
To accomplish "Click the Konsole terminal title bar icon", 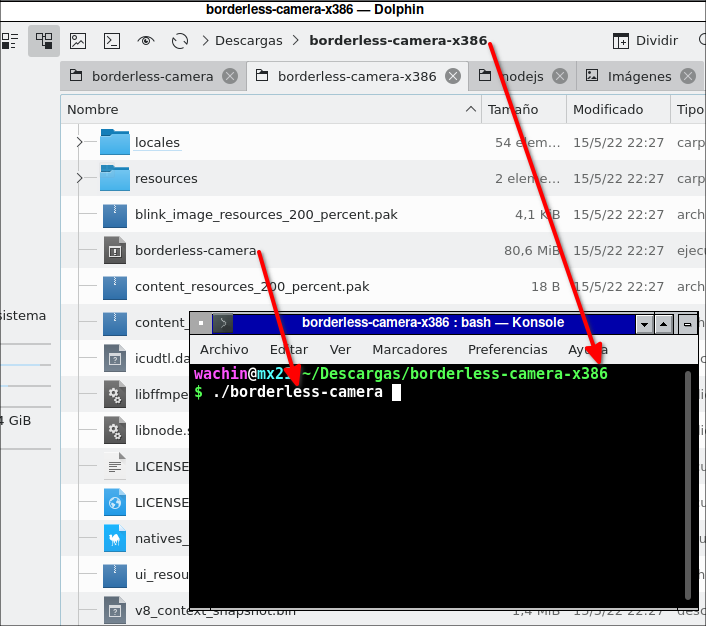I will pyautogui.click(x=222, y=323).
